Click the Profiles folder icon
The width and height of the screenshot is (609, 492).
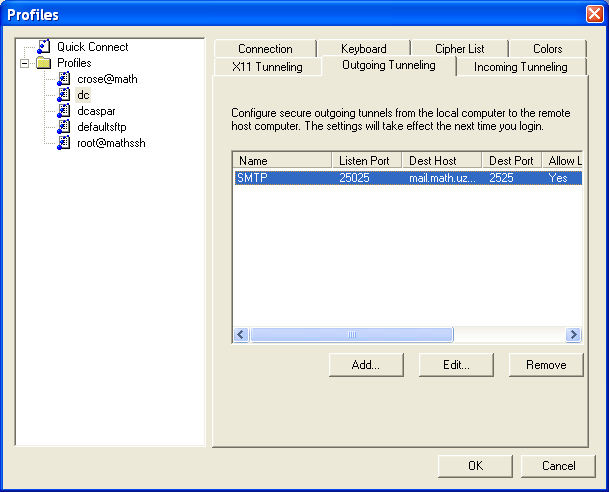coord(43,63)
